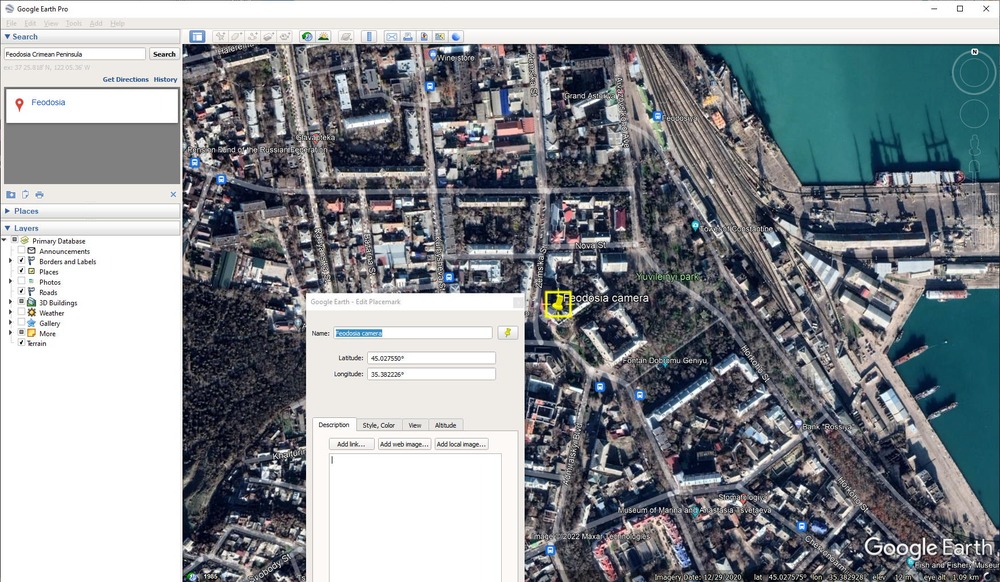Toggle the sidebar visibility toolbar button
The height and width of the screenshot is (582, 1000).
(197, 36)
